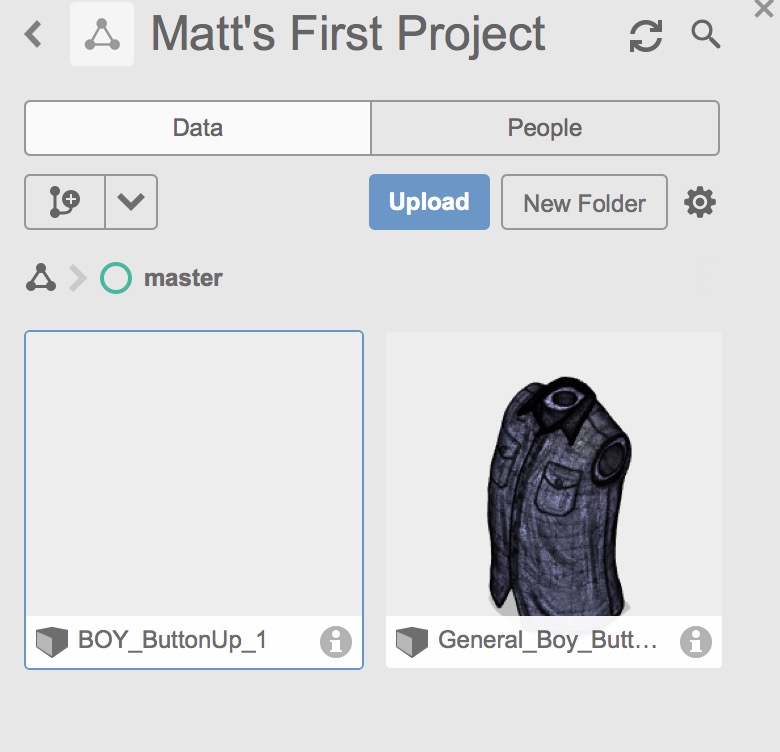Select the green master branch circle
Screen dimensions: 780x752
coord(116,278)
